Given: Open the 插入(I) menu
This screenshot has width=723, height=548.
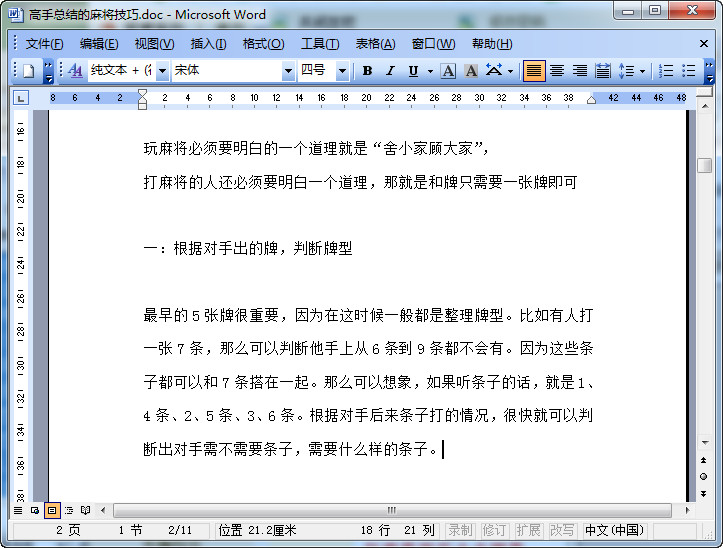Looking at the screenshot, I should point(208,44).
